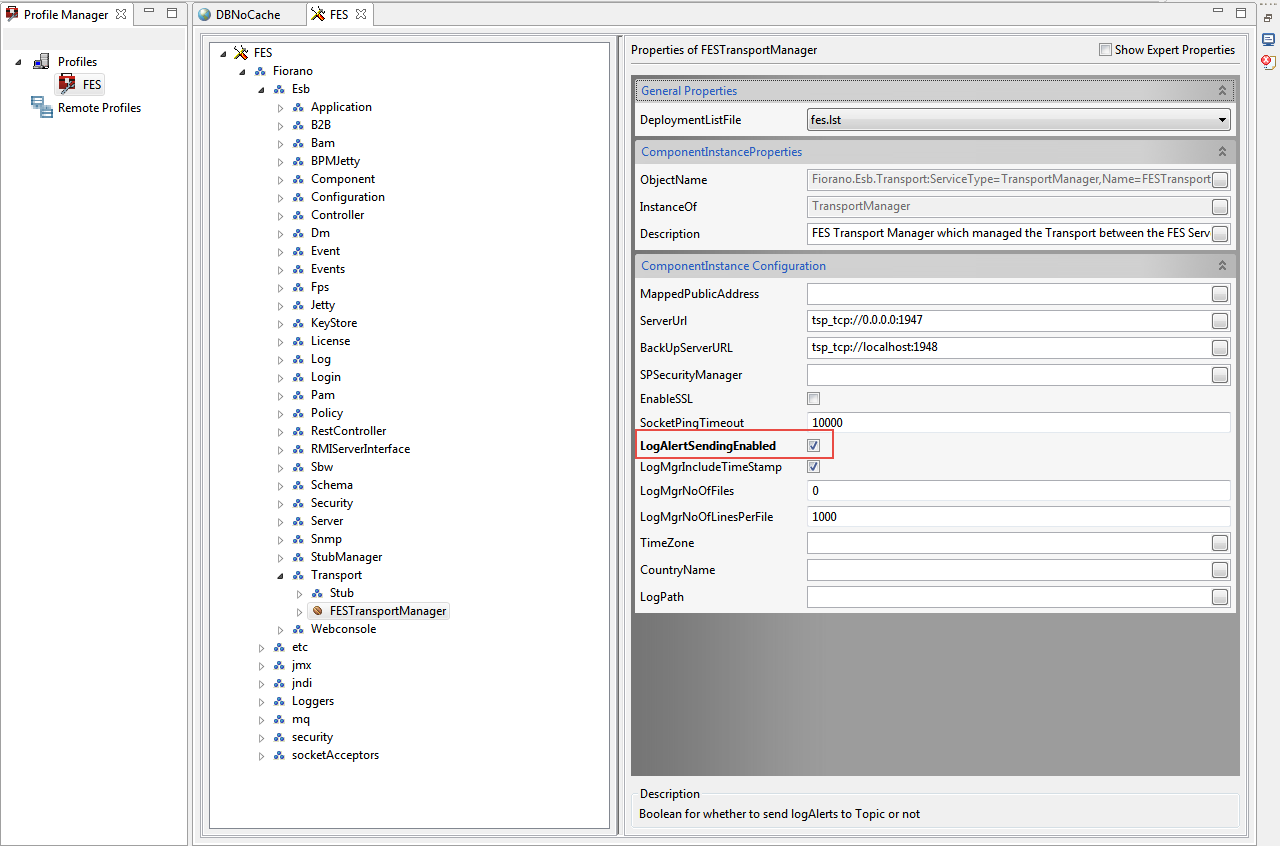Image resolution: width=1280 pixels, height=846 pixels.
Task: Toggle the EnableSSL checkbox
Action: 814,399
